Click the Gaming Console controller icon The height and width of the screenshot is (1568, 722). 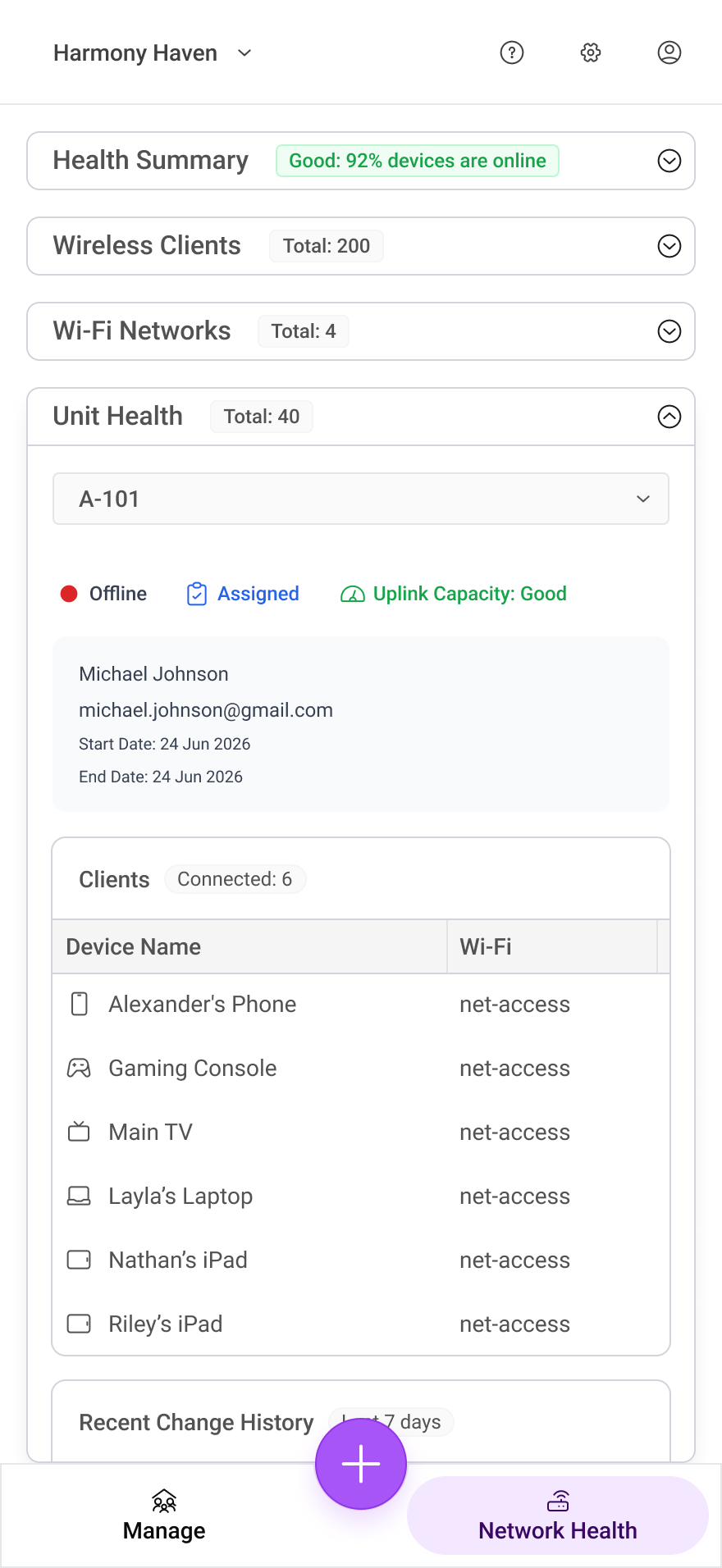pos(79,1068)
